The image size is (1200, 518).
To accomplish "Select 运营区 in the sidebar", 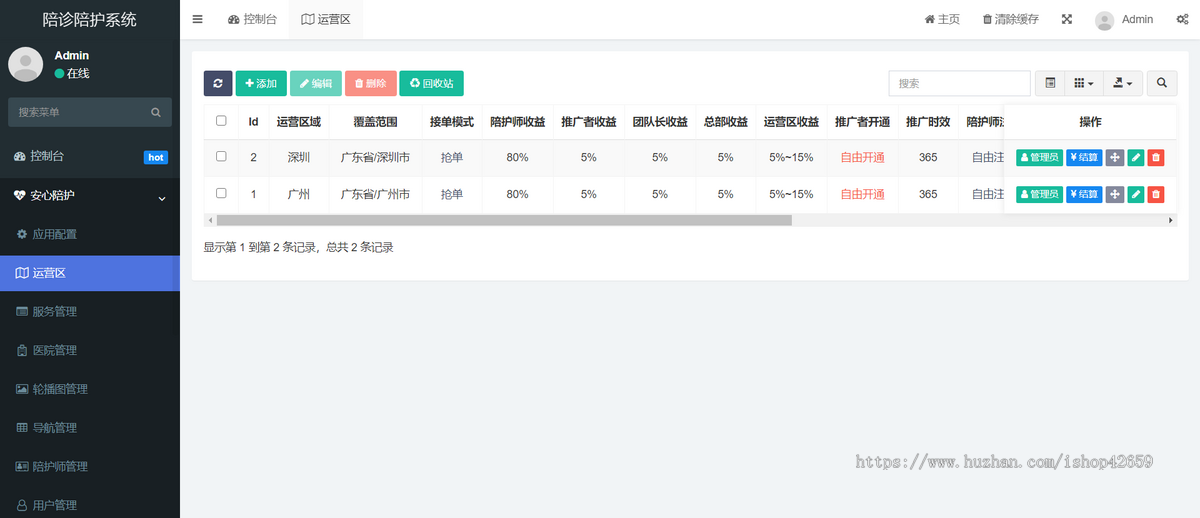I will coord(90,273).
